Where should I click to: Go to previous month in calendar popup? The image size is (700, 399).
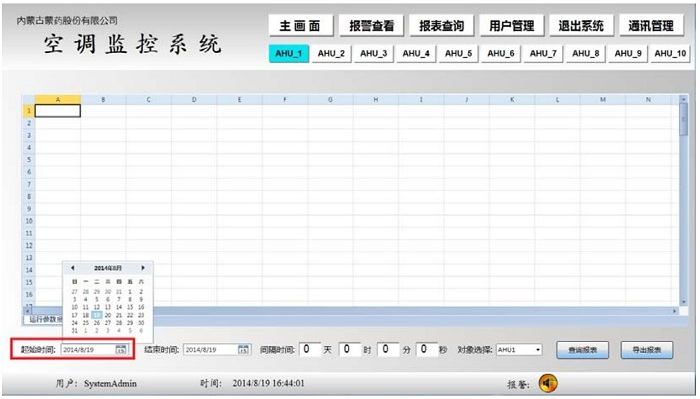[x=73, y=268]
